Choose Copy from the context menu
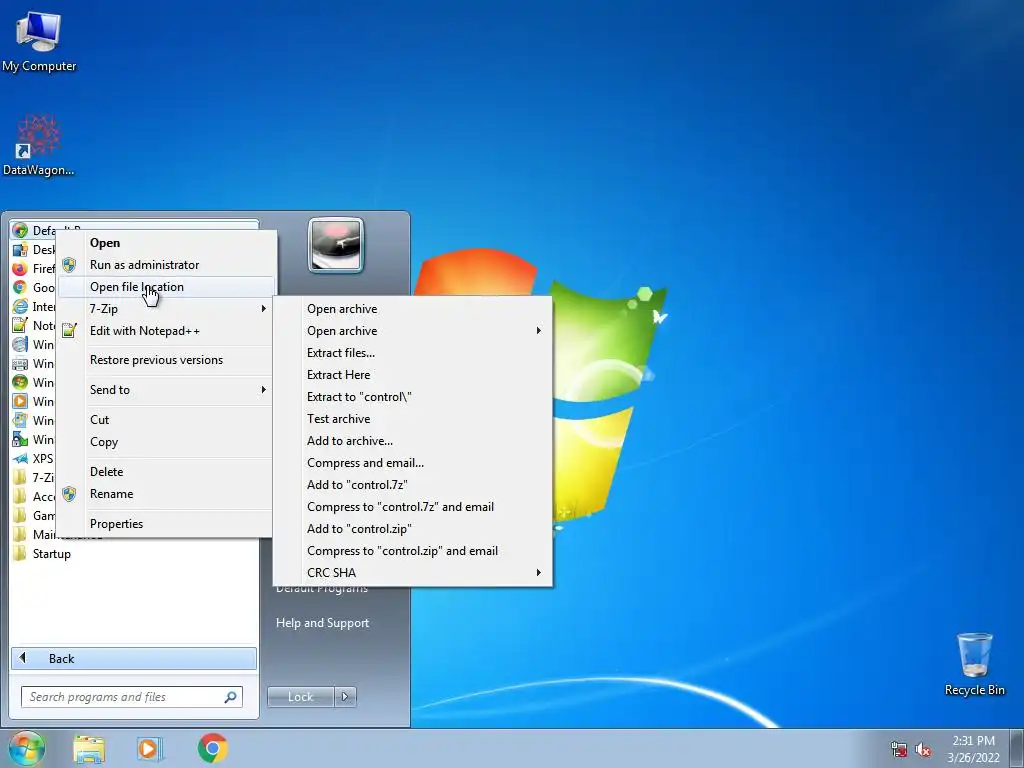 (166, 442)
